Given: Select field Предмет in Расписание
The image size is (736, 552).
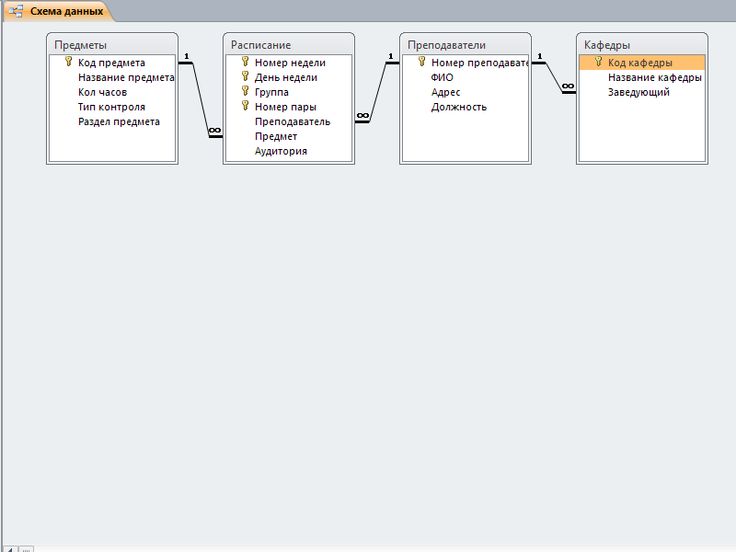Looking at the screenshot, I should coord(289,137).
